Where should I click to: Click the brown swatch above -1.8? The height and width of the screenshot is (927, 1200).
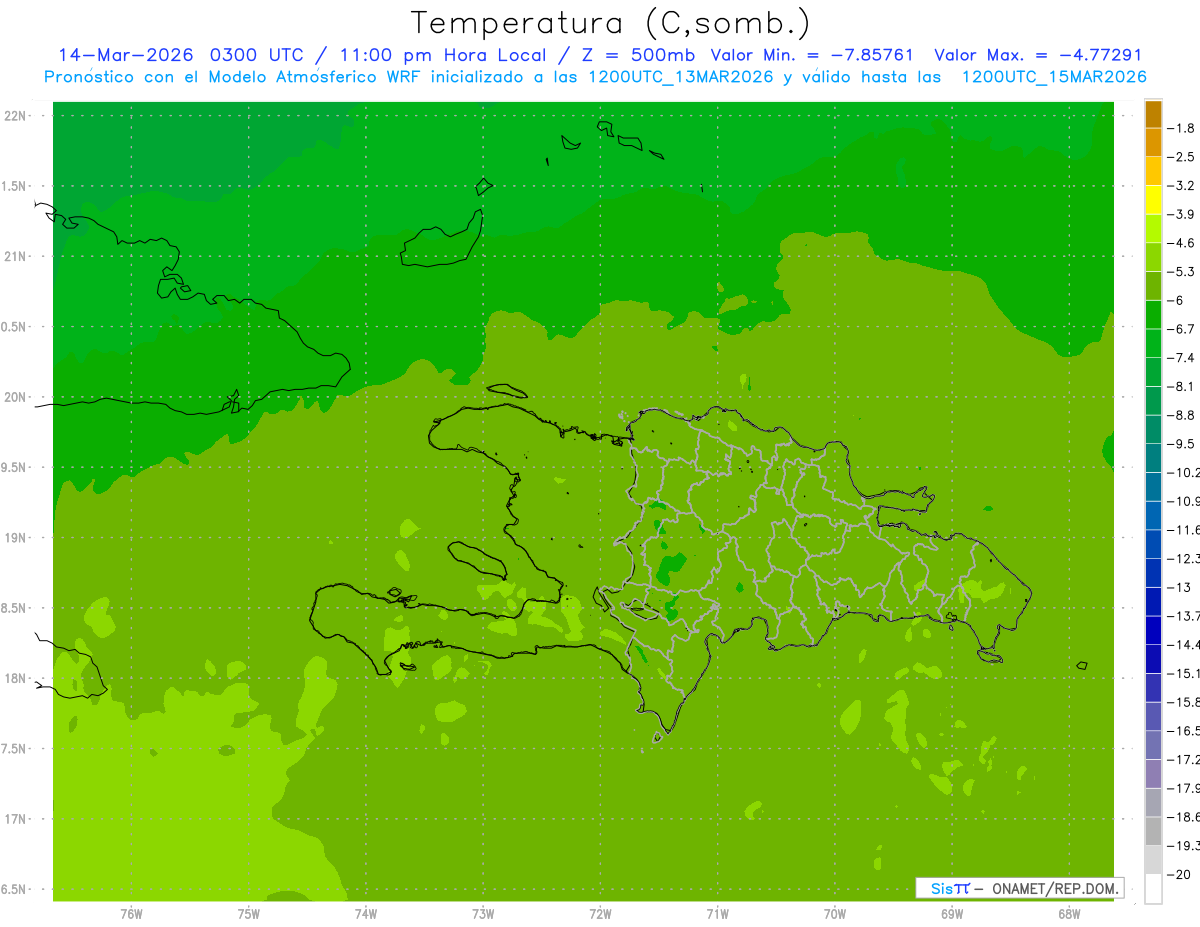click(x=1153, y=114)
